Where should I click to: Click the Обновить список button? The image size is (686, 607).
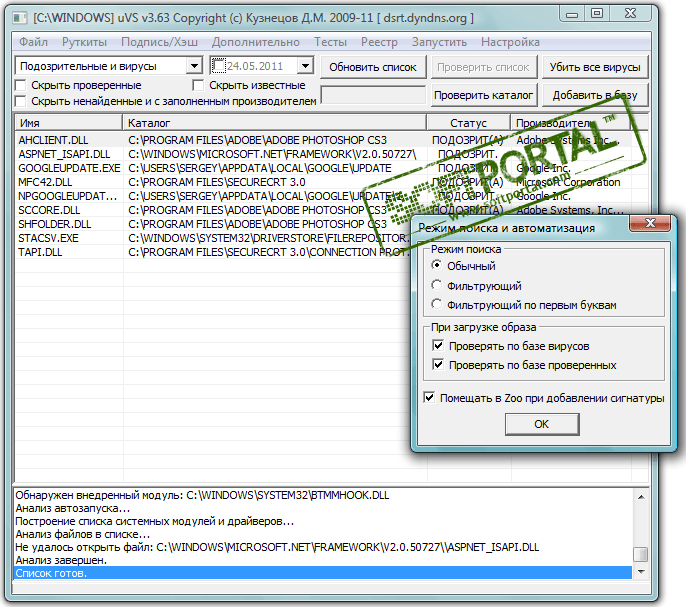373,67
